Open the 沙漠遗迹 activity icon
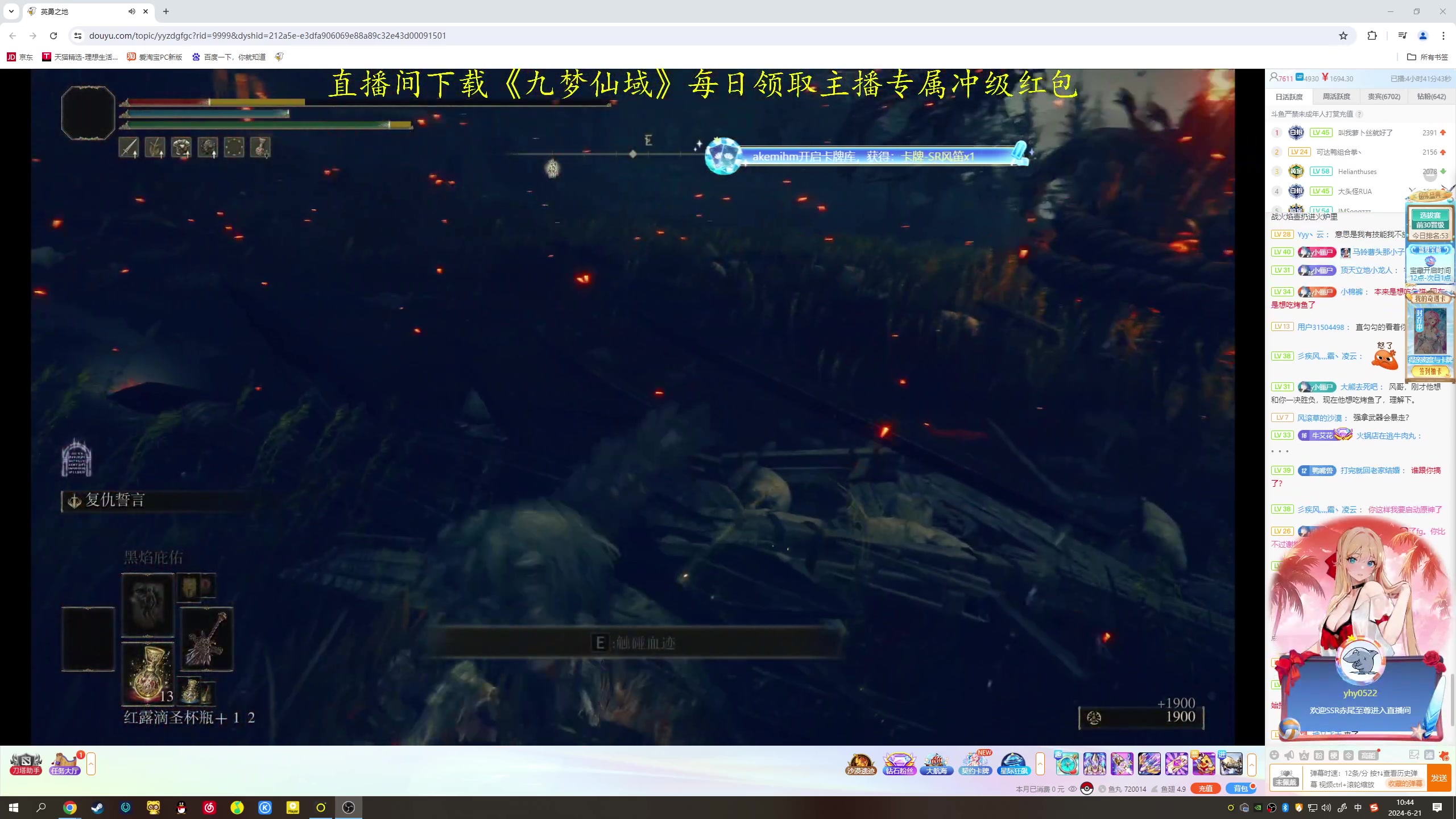This screenshot has height=819, width=1456. [861, 764]
